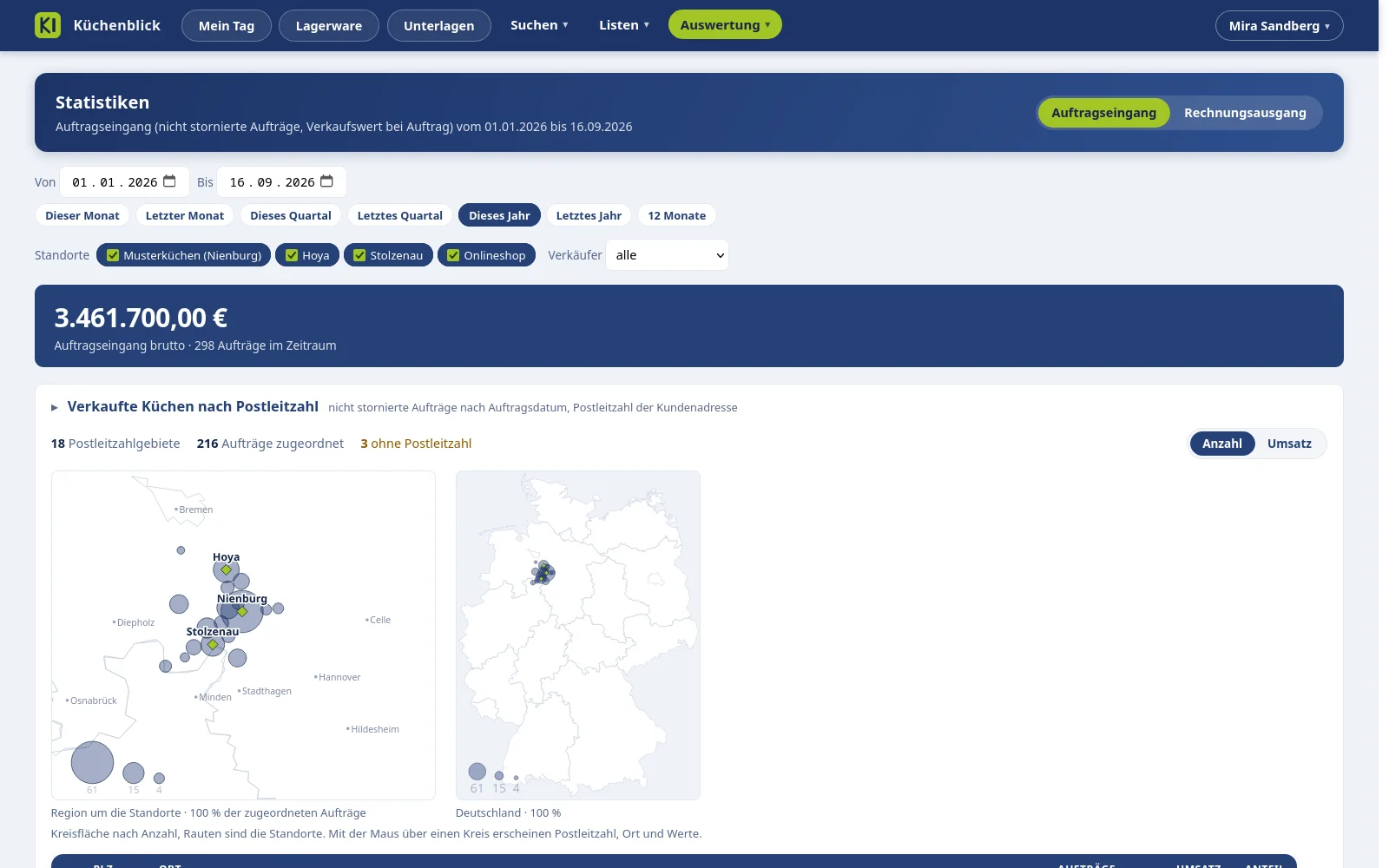Toggle the Stolzenau location checkbox
This screenshot has width=1389, height=868.
[x=359, y=255]
